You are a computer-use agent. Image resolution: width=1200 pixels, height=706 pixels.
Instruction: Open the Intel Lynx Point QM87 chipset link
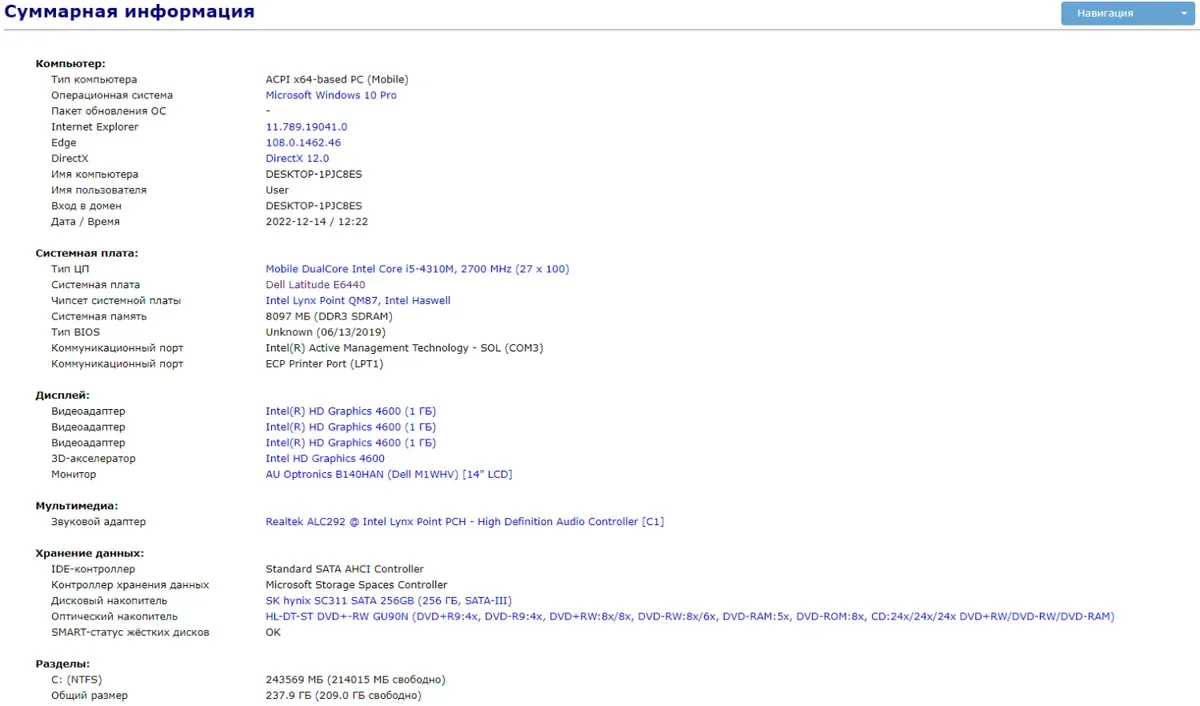357,300
